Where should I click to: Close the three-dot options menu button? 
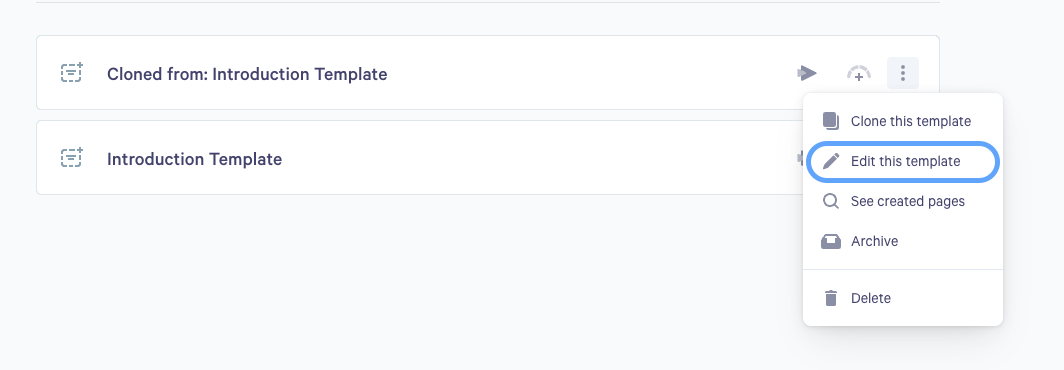[x=902, y=73]
